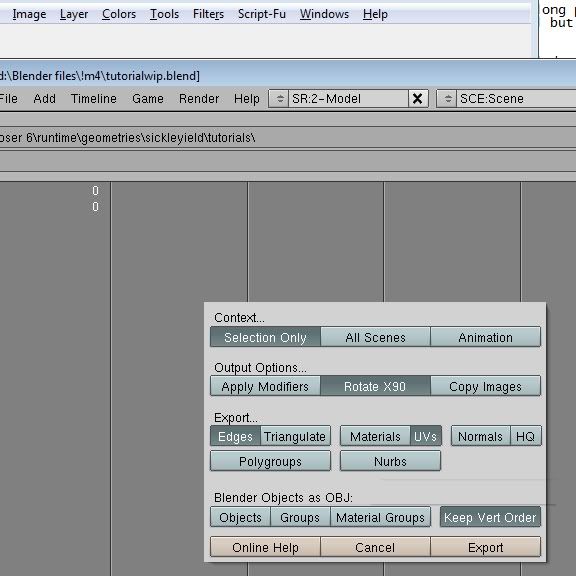
Task: Enable Triangulate export option
Action: [295, 436]
